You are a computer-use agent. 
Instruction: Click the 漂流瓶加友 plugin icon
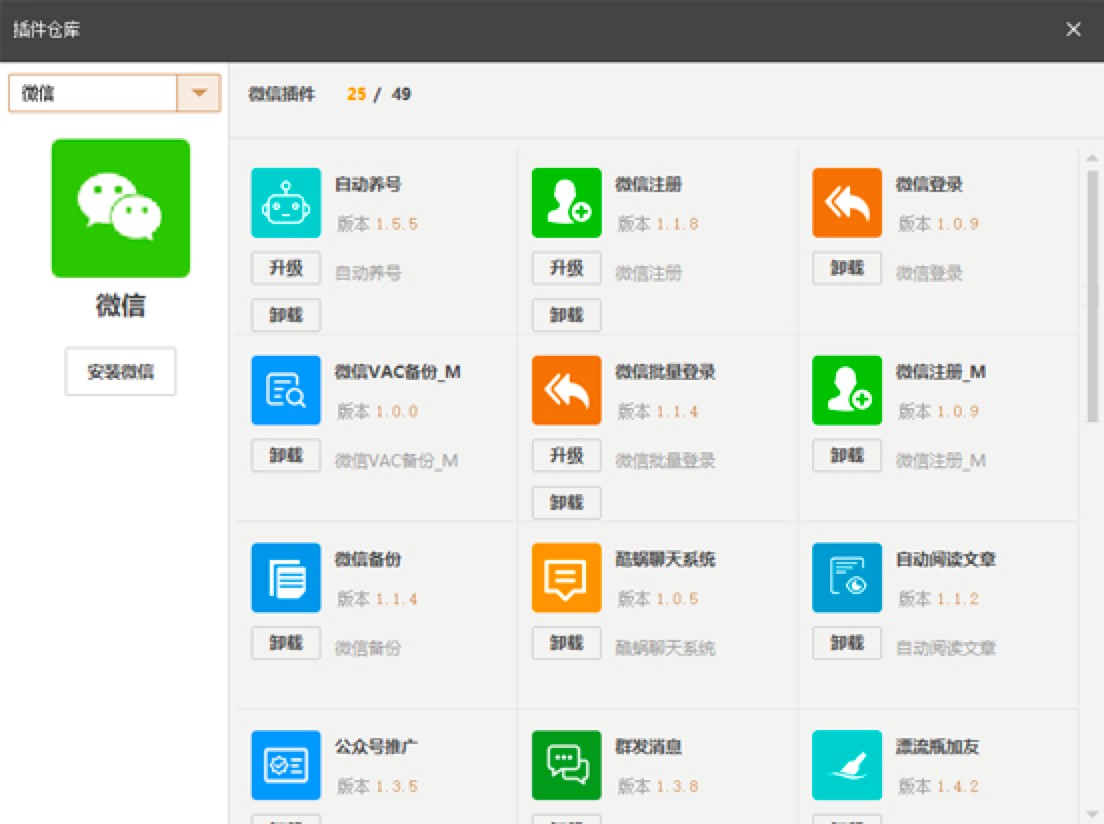pyautogui.click(x=847, y=765)
